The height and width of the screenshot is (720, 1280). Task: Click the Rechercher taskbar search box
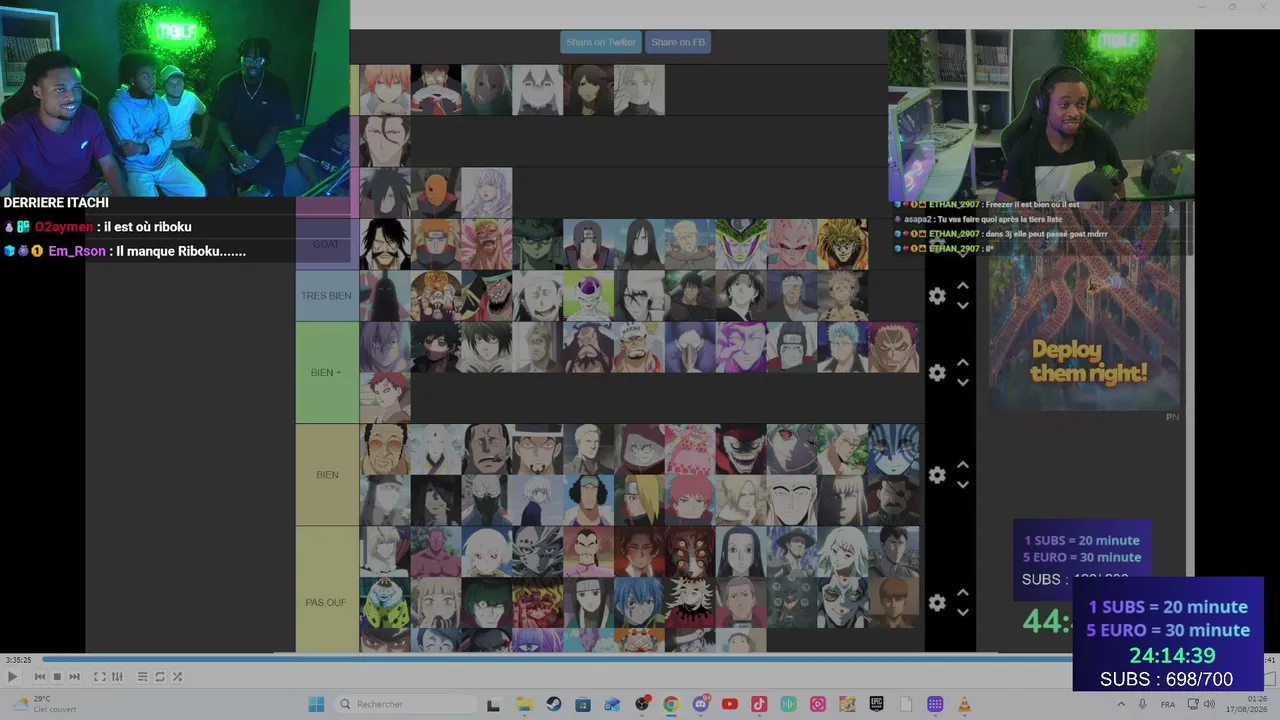point(403,704)
